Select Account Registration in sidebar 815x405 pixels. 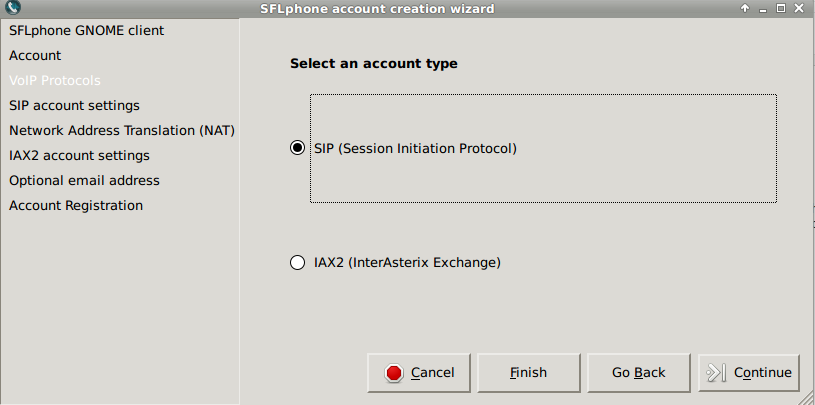pos(76,205)
